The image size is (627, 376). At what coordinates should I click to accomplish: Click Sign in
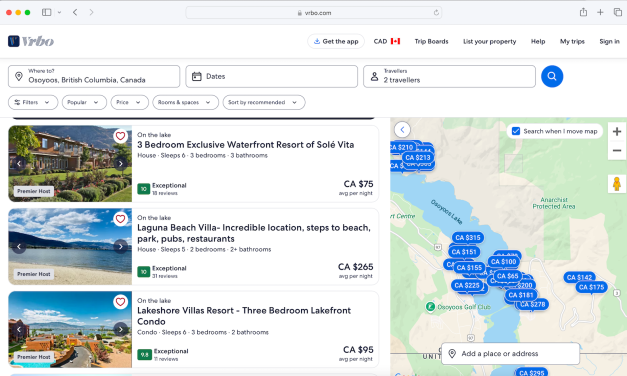tap(609, 41)
